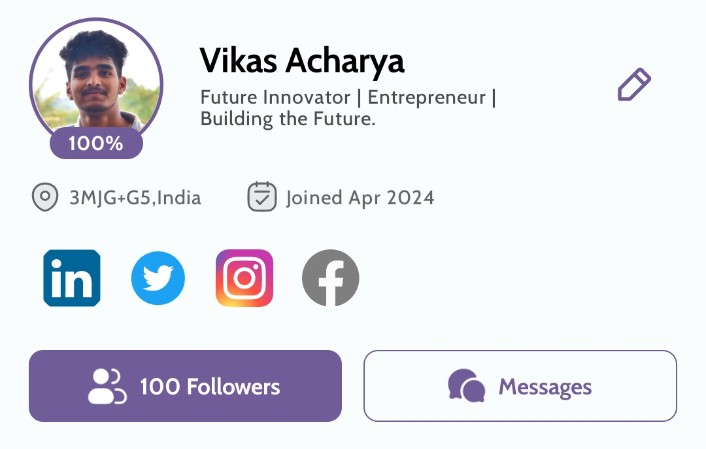This screenshot has width=706, height=449.
Task: Click the calendar check icon
Action: (x=262, y=197)
